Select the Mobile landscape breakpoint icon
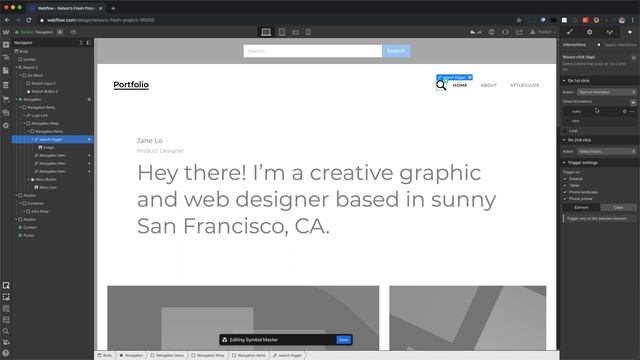This screenshot has width=640, height=360. [296, 32]
